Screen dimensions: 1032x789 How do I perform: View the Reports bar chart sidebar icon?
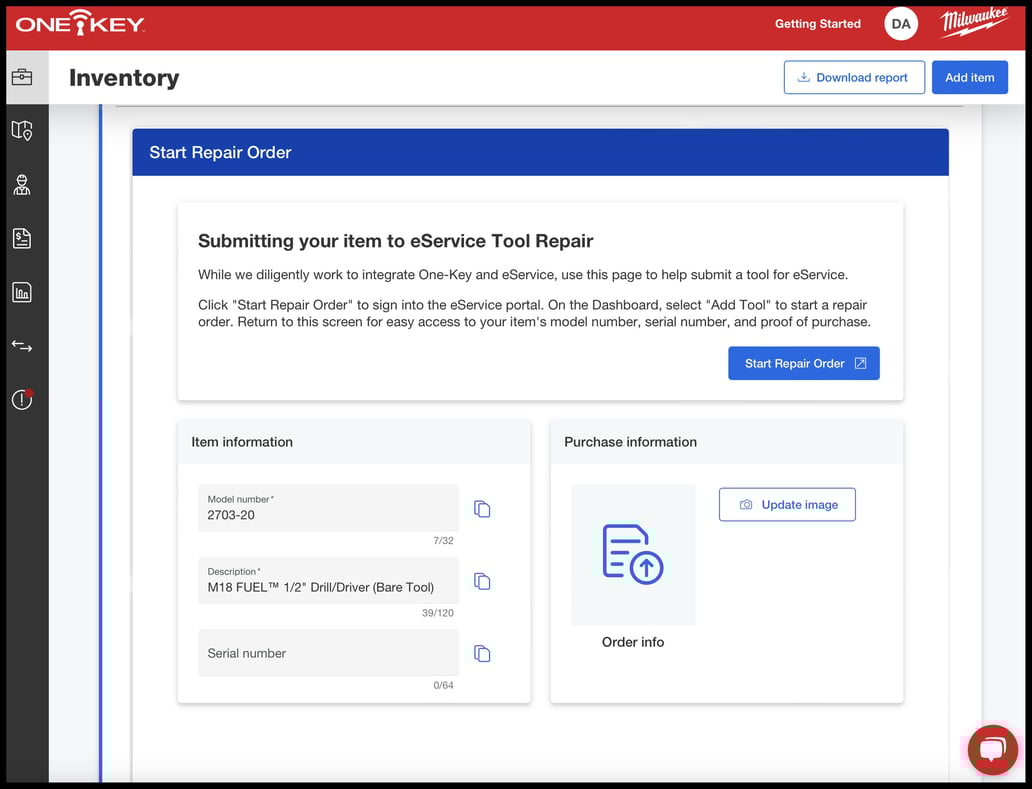coord(21,292)
